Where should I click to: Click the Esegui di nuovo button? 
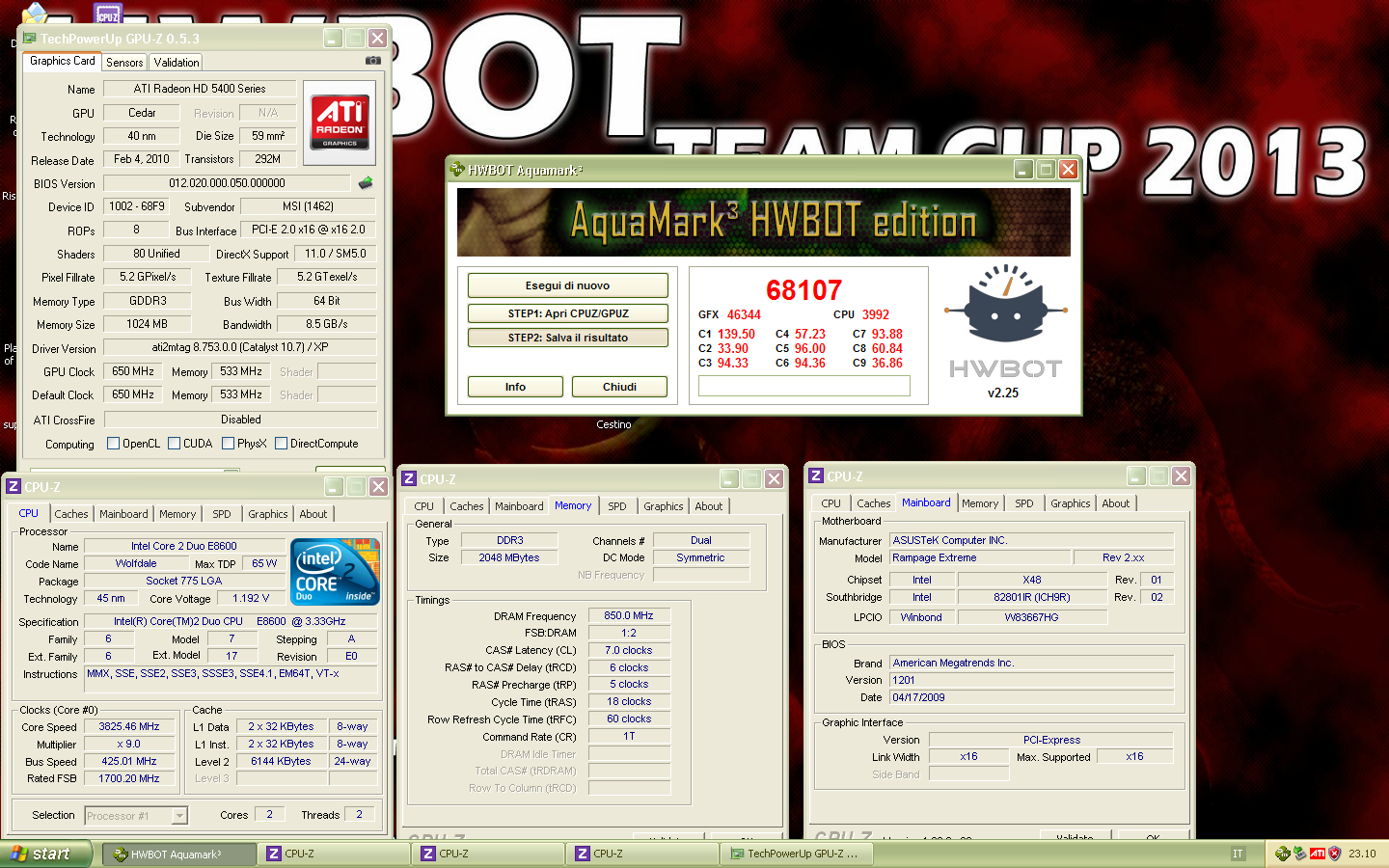pyautogui.click(x=567, y=285)
